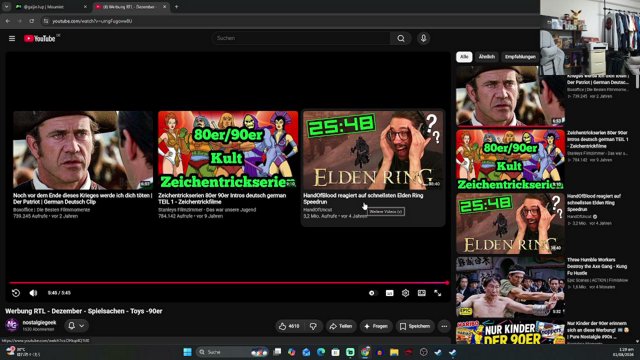Screen dimensions: 640x360
Task: Open the endscreen title 'HandOfBlood reagiert auf schnellsten Elden Ring Speedrun'
Action: 363,198
